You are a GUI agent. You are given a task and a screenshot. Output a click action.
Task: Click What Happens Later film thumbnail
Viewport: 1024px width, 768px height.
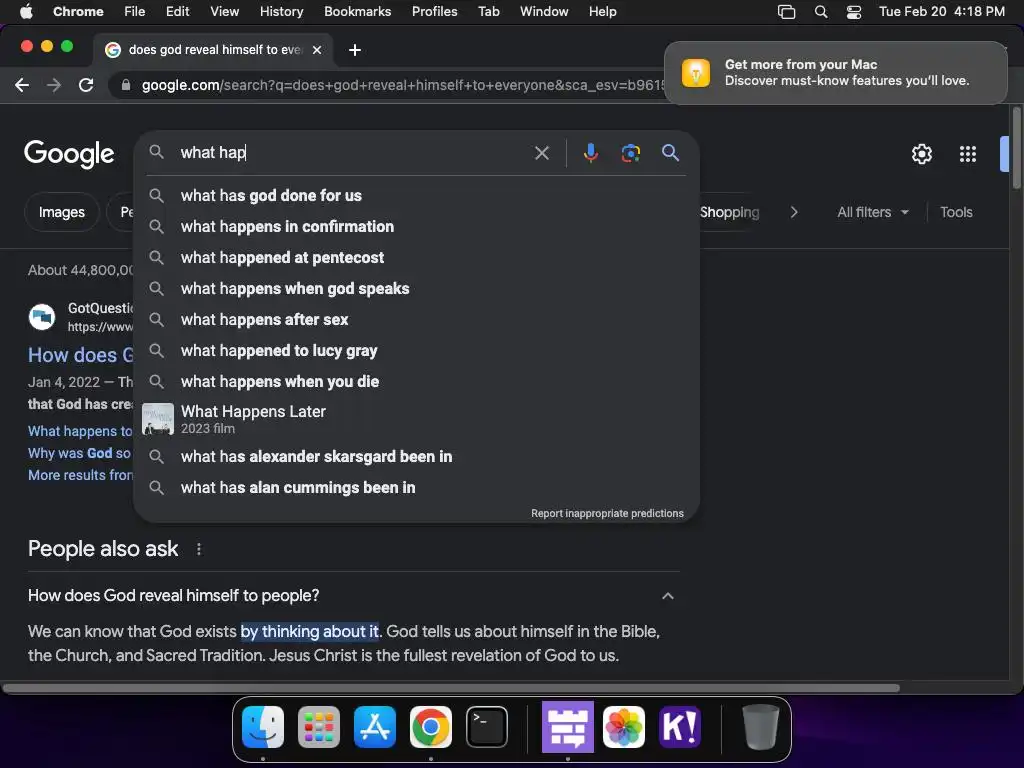coord(158,419)
